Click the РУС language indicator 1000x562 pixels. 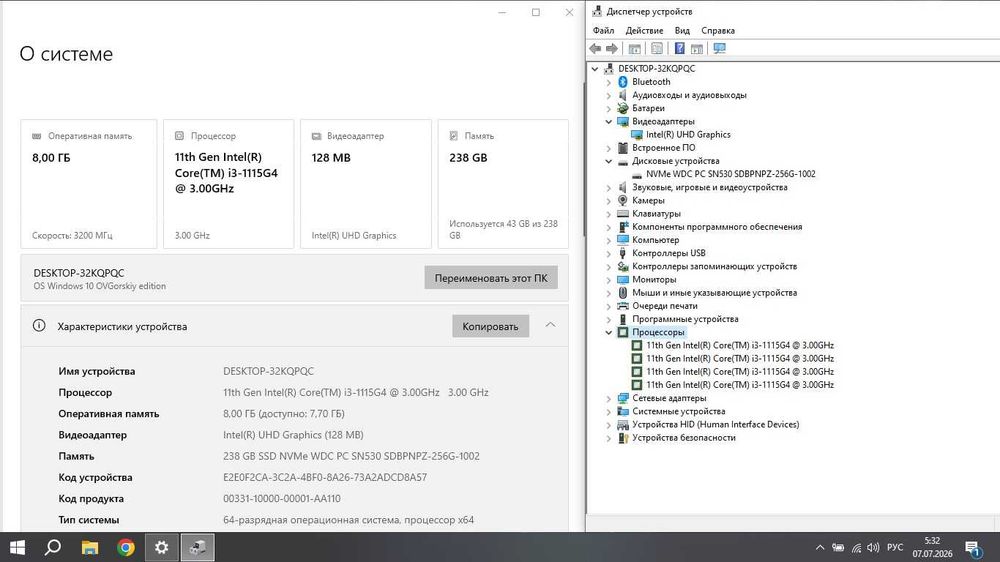[895, 547]
